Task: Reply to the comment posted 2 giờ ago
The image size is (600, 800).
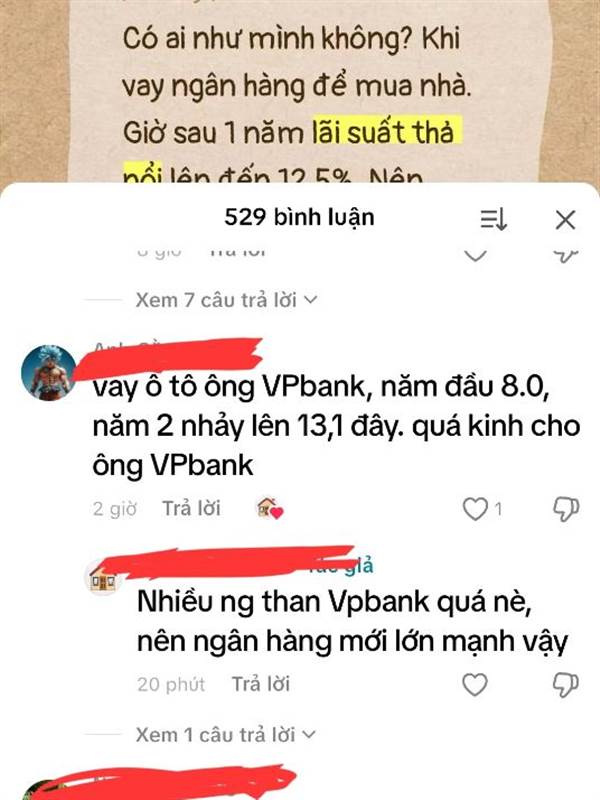Action: (191, 508)
